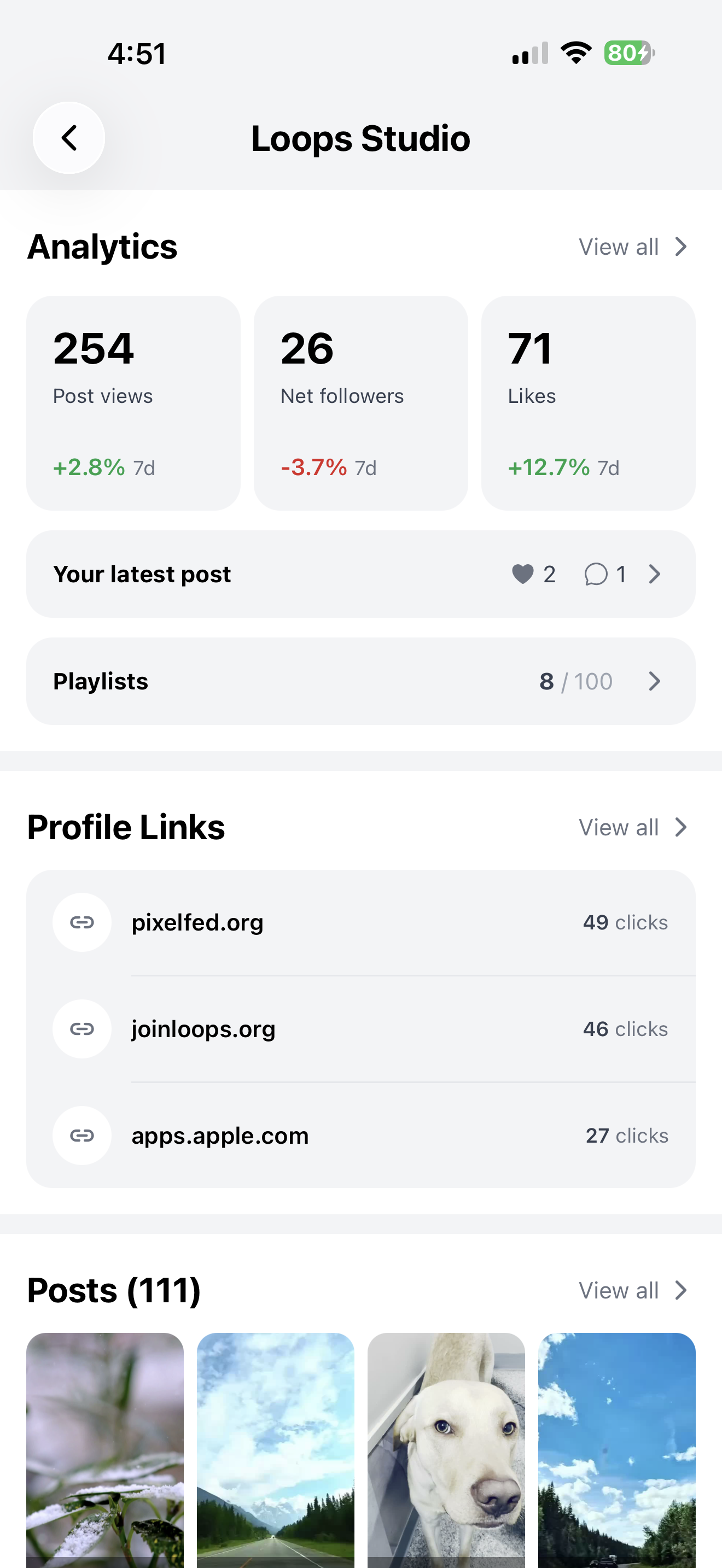Open View all for Posts
722x1568 pixels.
(x=633, y=1290)
